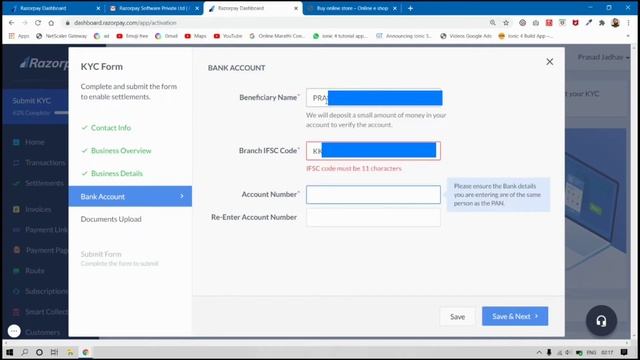Click the Save button

pyautogui.click(x=457, y=317)
